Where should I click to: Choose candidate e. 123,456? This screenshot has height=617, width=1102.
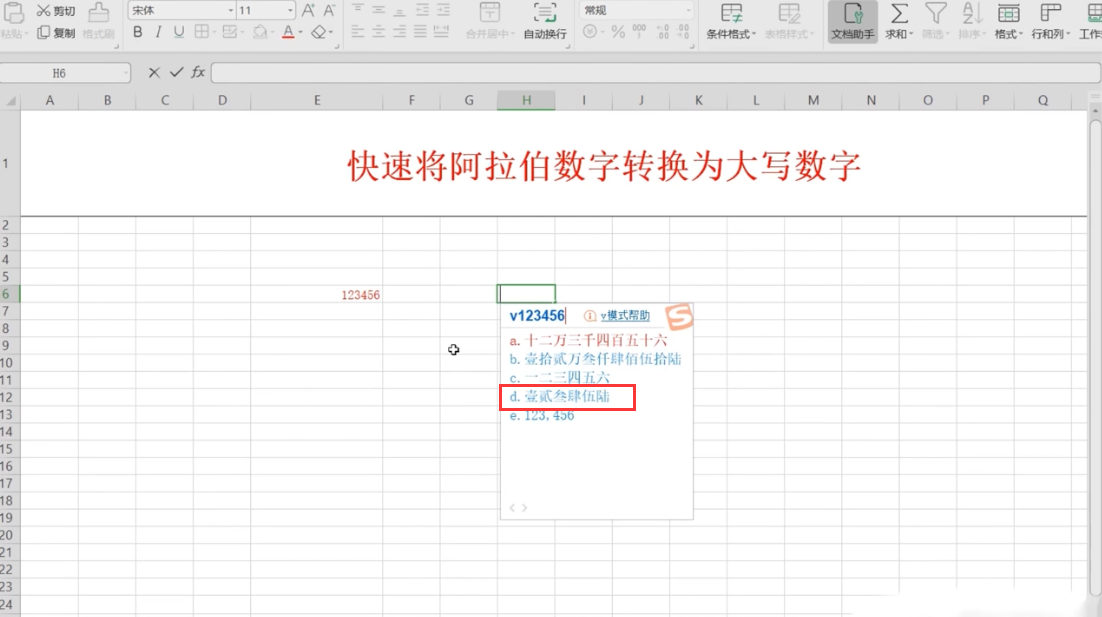pyautogui.click(x=542, y=415)
